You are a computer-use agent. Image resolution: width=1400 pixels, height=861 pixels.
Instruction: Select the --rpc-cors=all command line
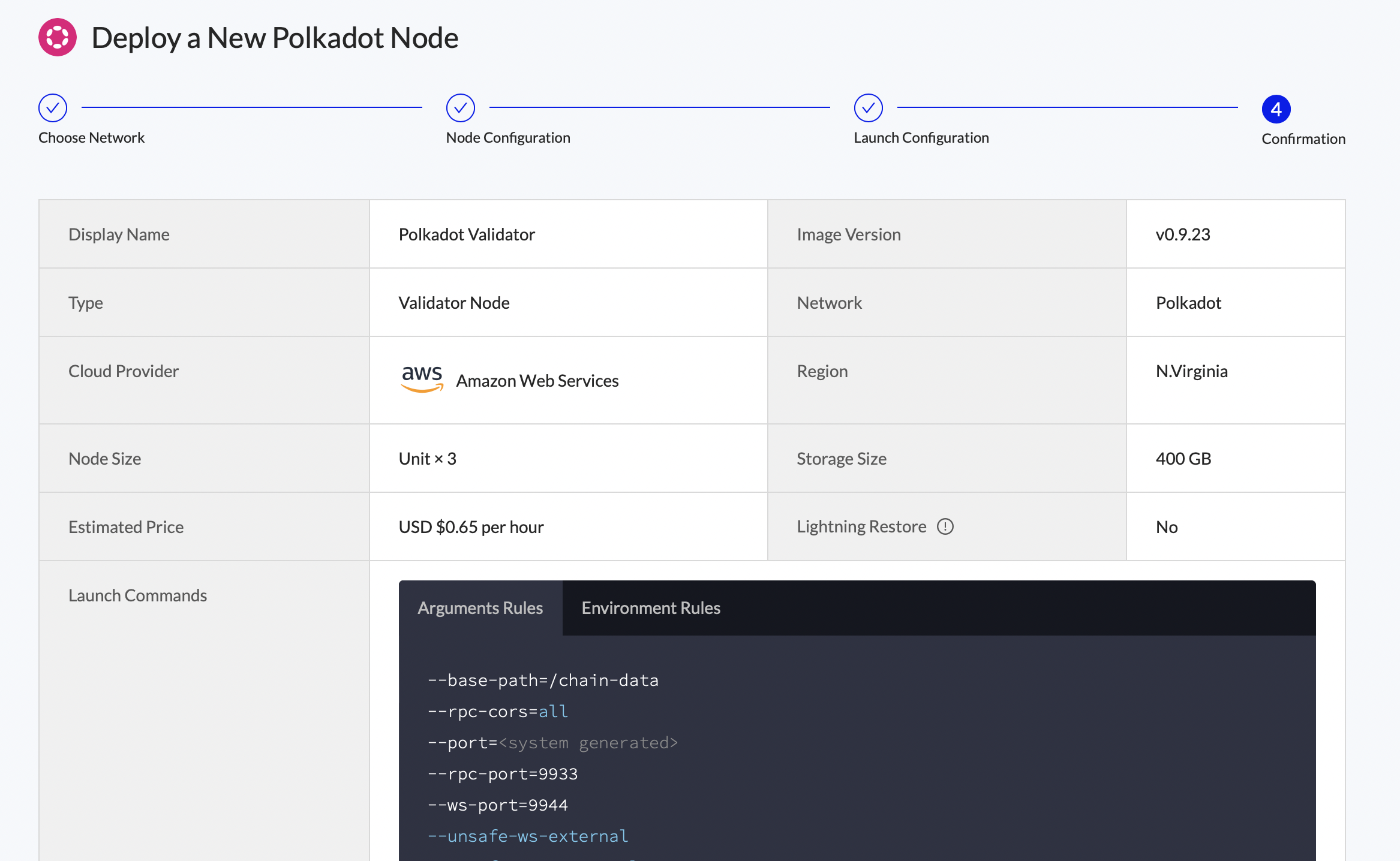[x=498, y=711]
